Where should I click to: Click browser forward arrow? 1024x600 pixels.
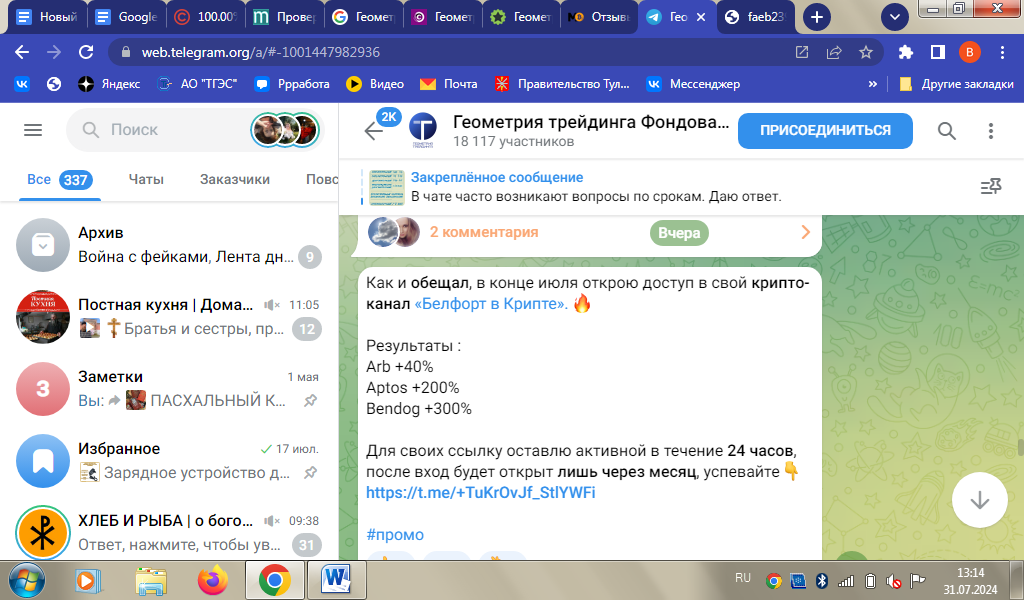[54, 52]
